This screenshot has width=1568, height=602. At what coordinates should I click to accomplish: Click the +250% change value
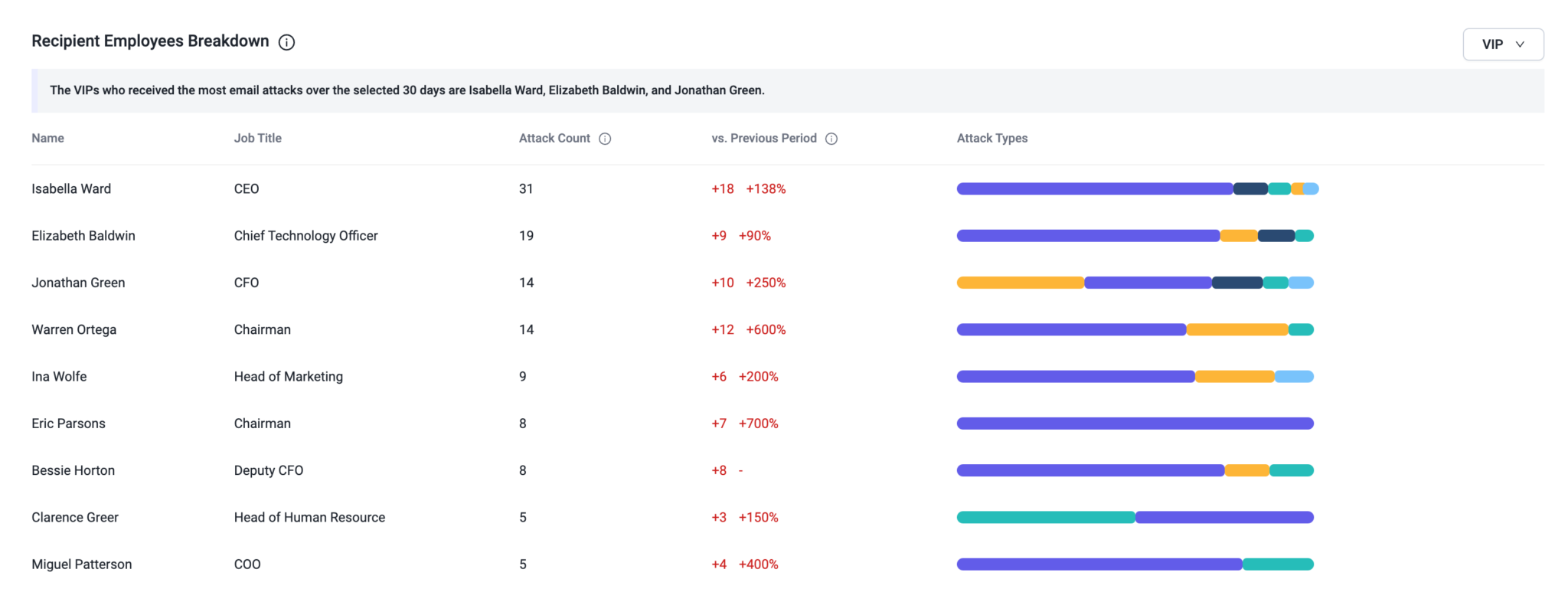766,283
